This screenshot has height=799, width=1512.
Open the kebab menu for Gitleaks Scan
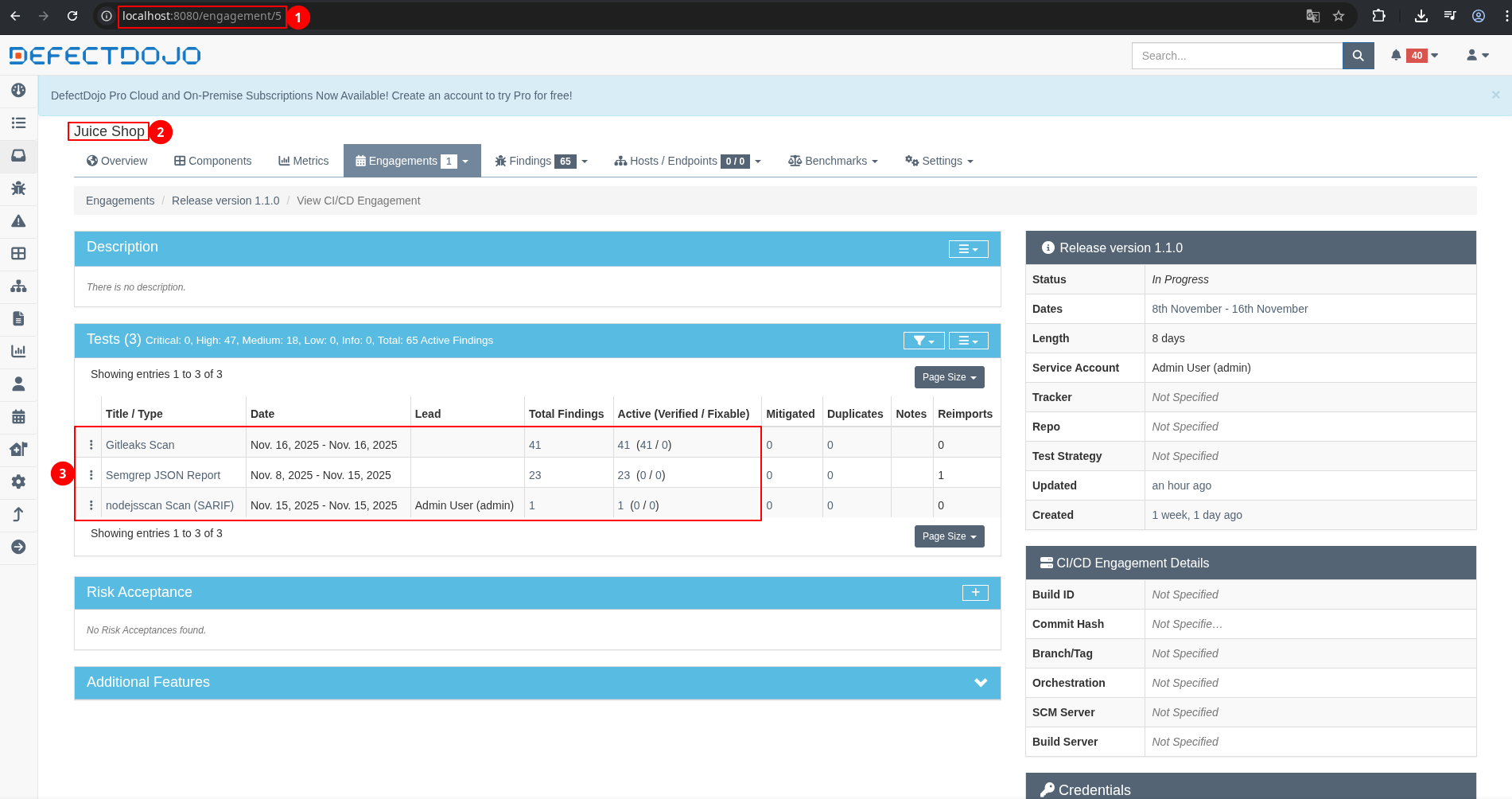91,445
